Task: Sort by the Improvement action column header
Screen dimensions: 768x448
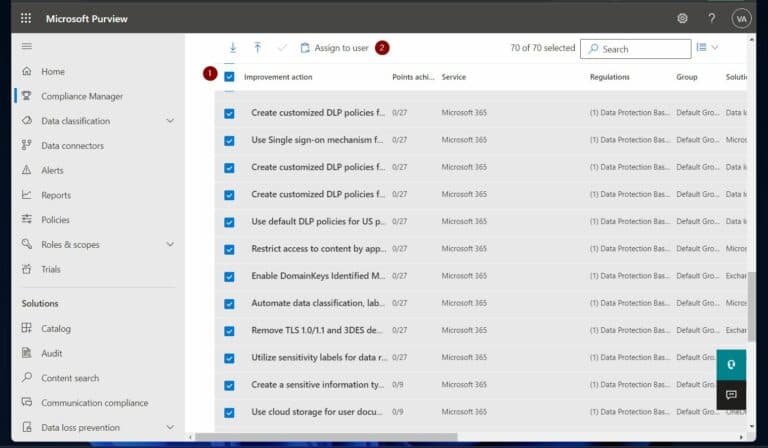Action: pos(278,77)
